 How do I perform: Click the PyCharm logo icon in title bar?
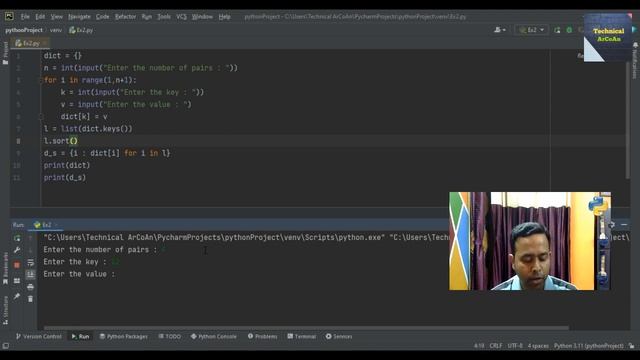(9, 16)
